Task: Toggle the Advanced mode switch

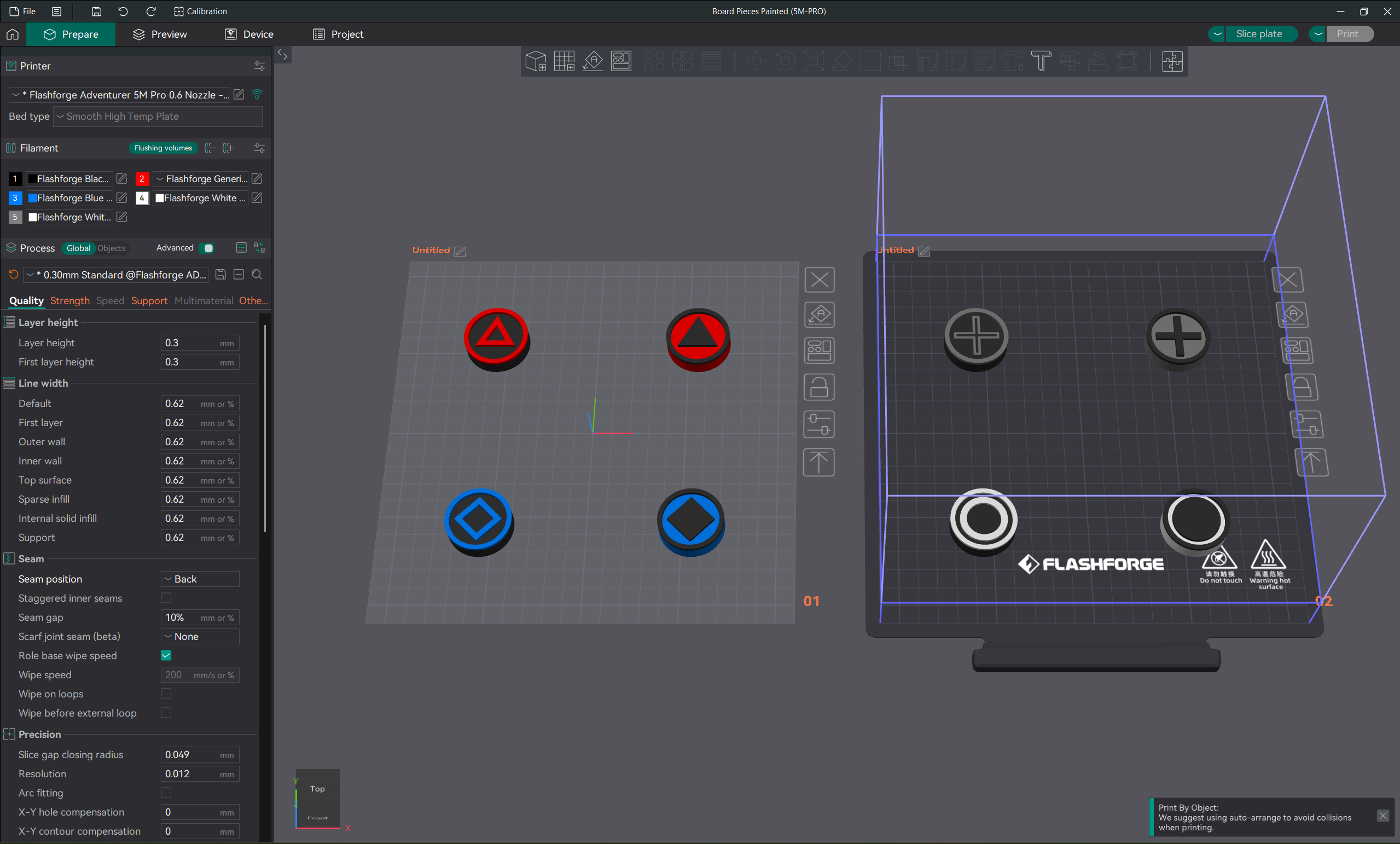Action: (x=207, y=248)
